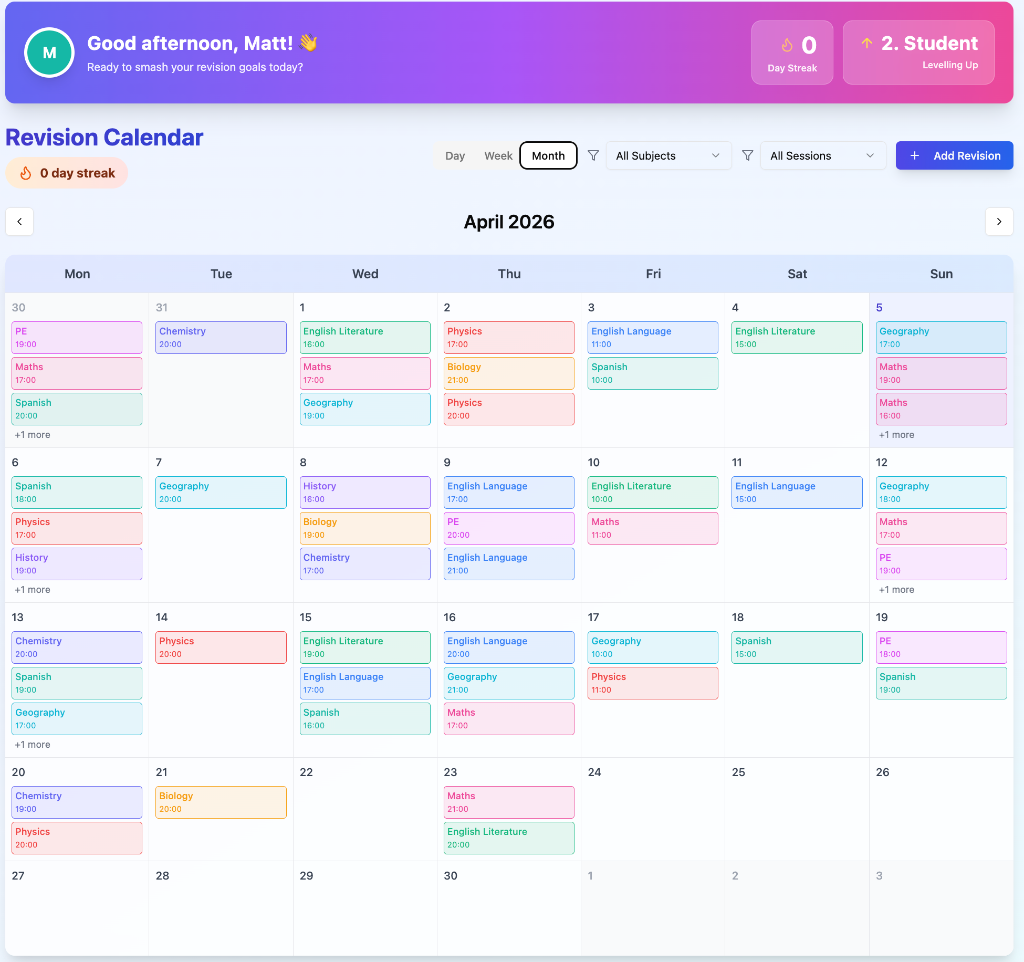1024x962 pixels.
Task: Open English Literature 18:00 on April 1
Action: (x=365, y=338)
